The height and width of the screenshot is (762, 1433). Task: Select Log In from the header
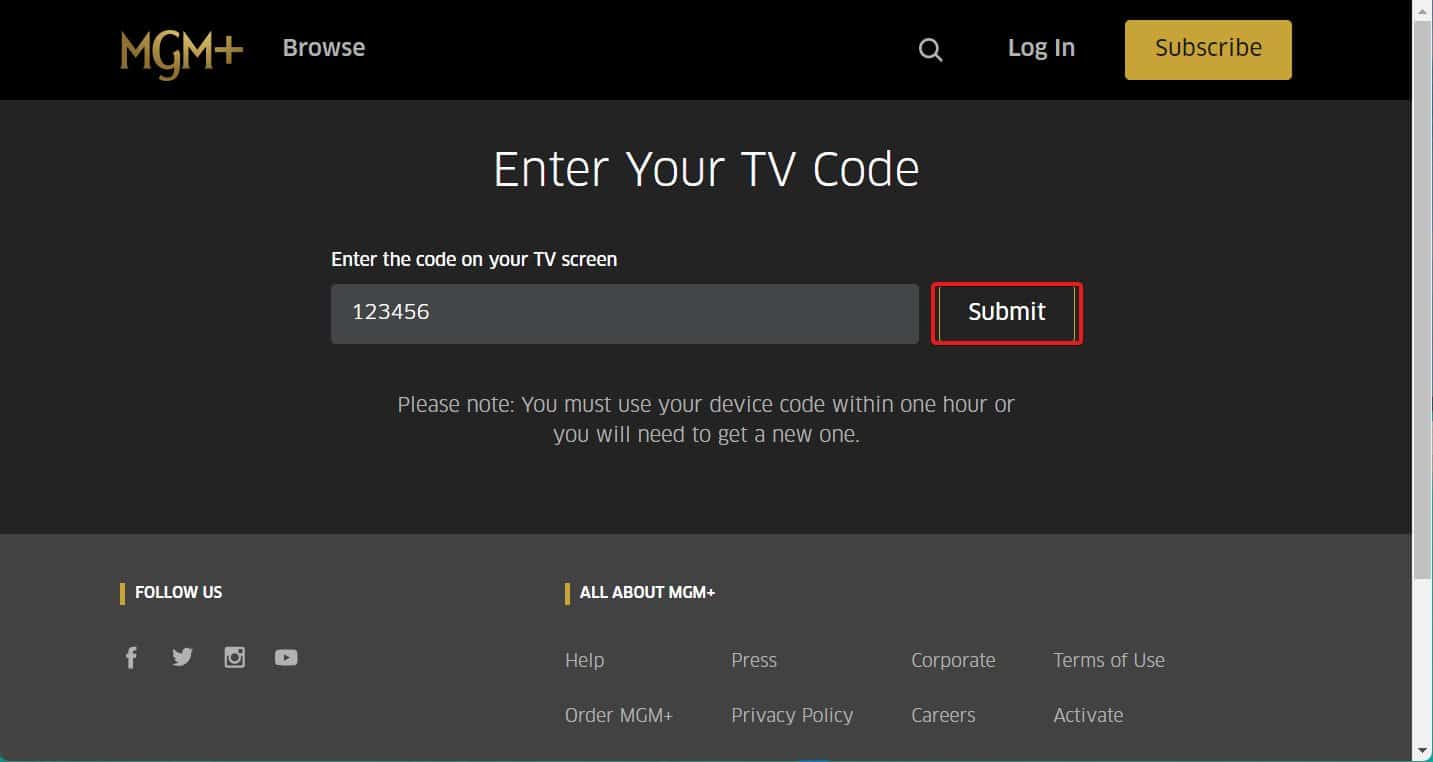(1041, 47)
